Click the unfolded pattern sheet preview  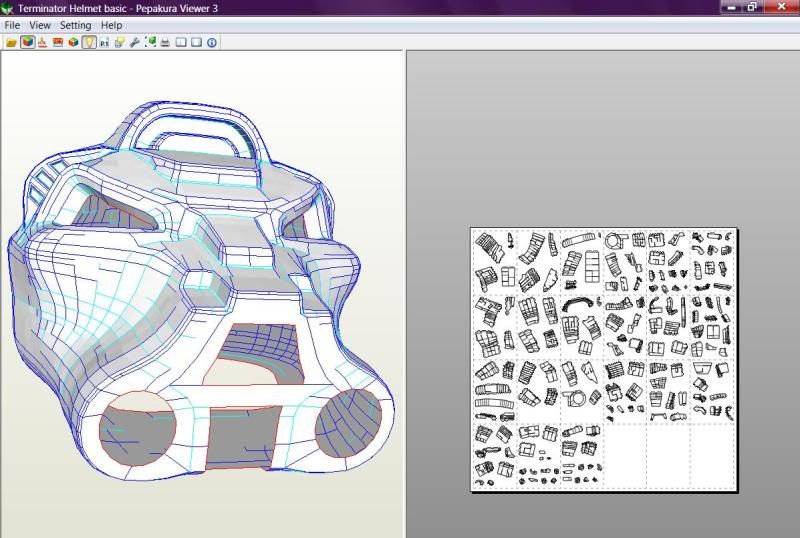(604, 359)
